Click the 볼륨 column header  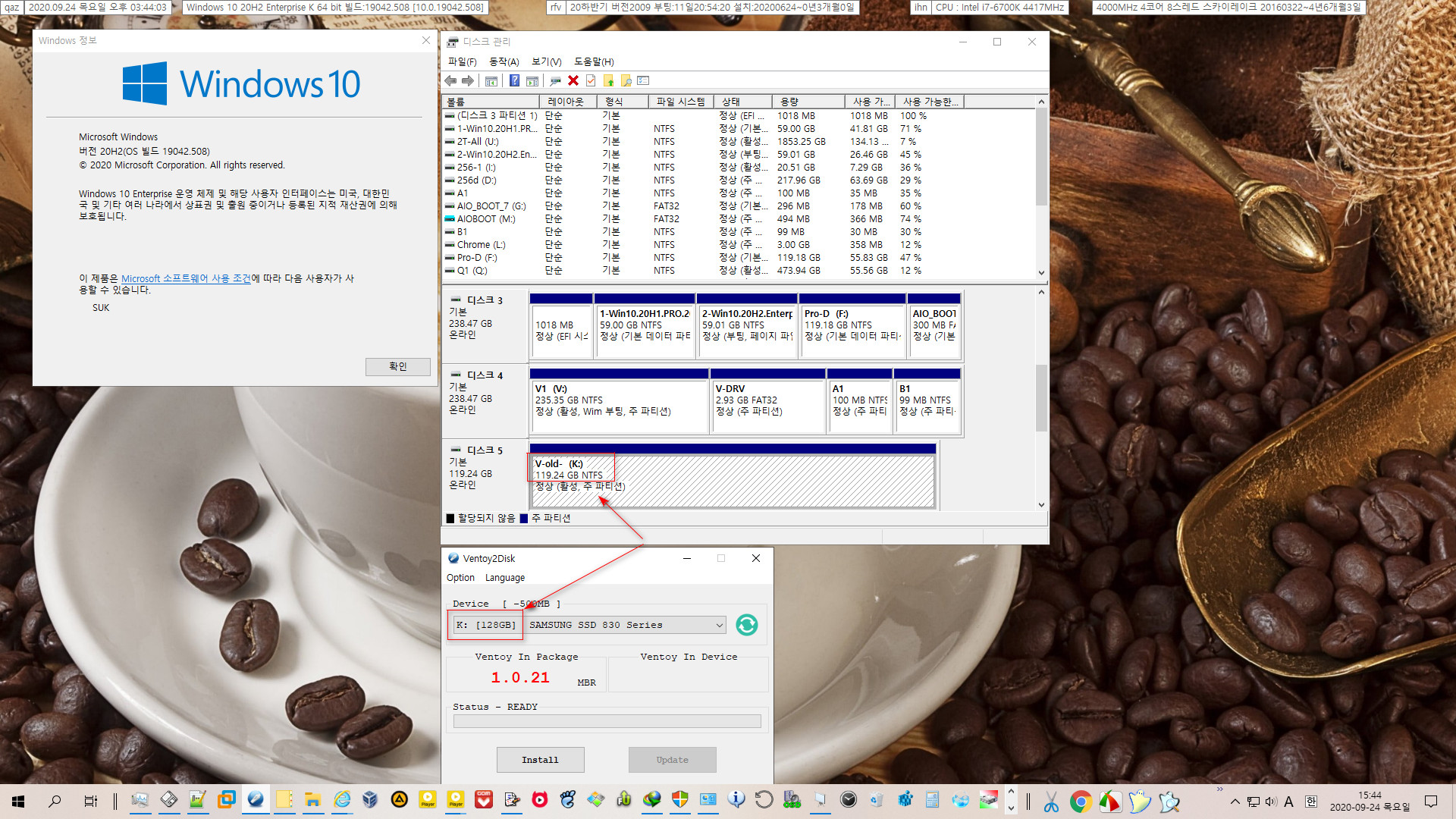[490, 102]
